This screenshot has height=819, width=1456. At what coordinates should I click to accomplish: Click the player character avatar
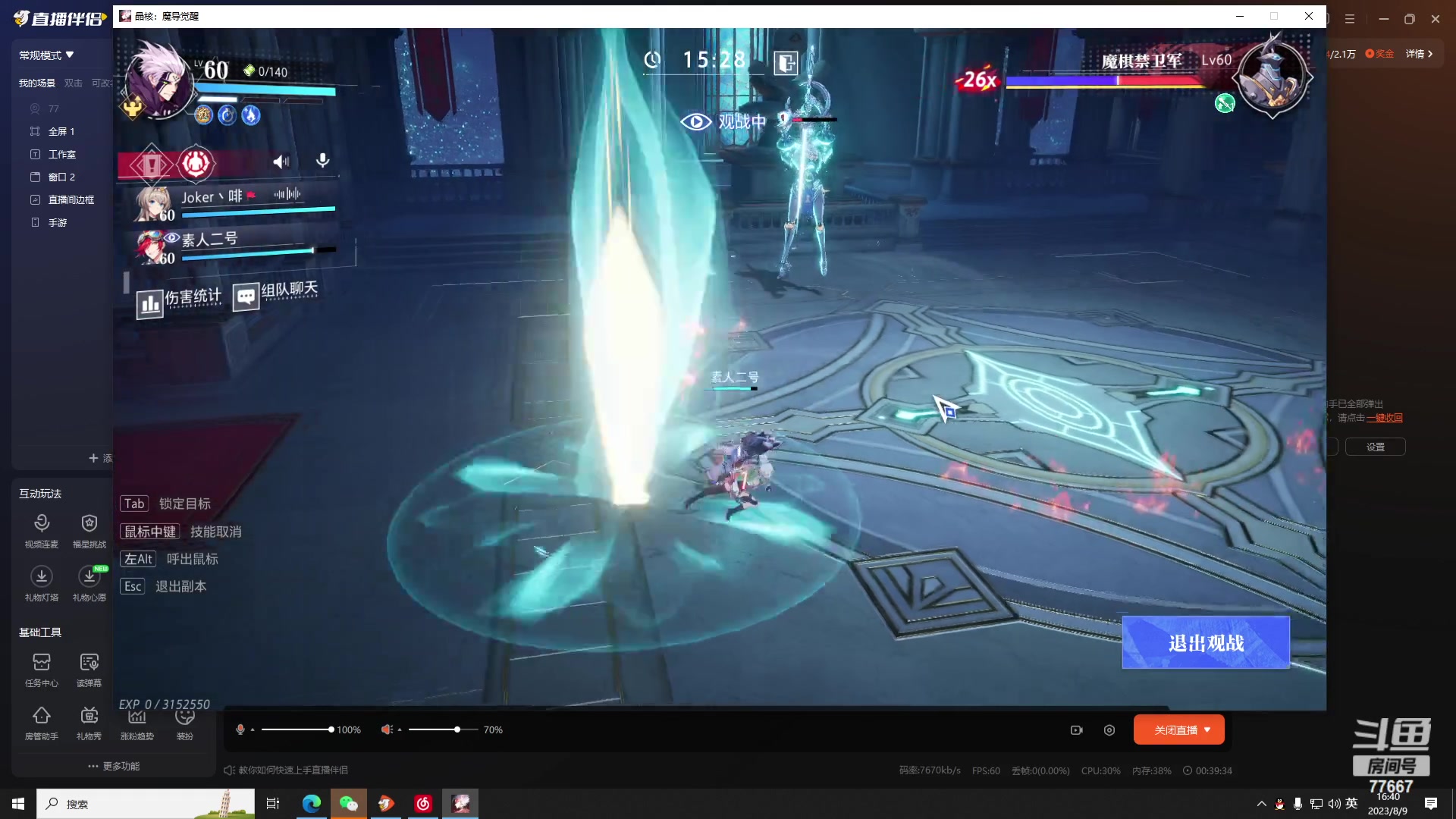158,79
